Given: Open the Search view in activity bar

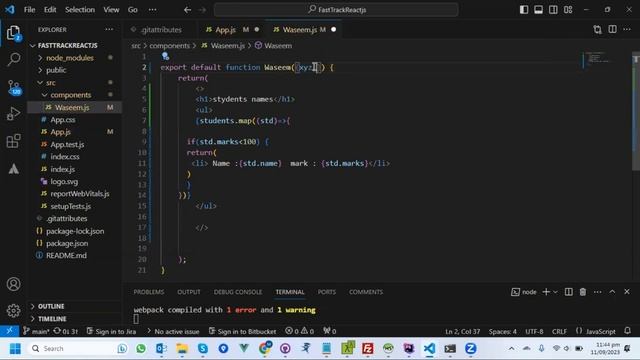Looking at the screenshot, I should click(13, 59).
